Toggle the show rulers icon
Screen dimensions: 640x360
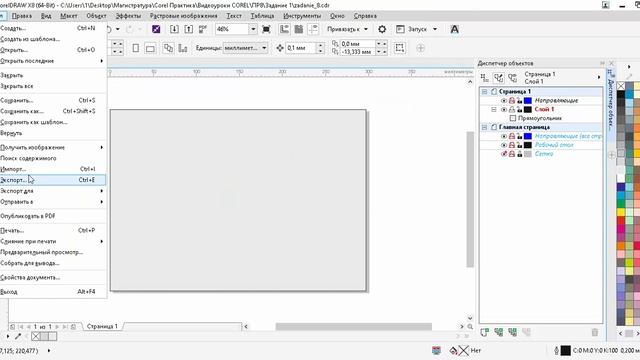(284, 29)
